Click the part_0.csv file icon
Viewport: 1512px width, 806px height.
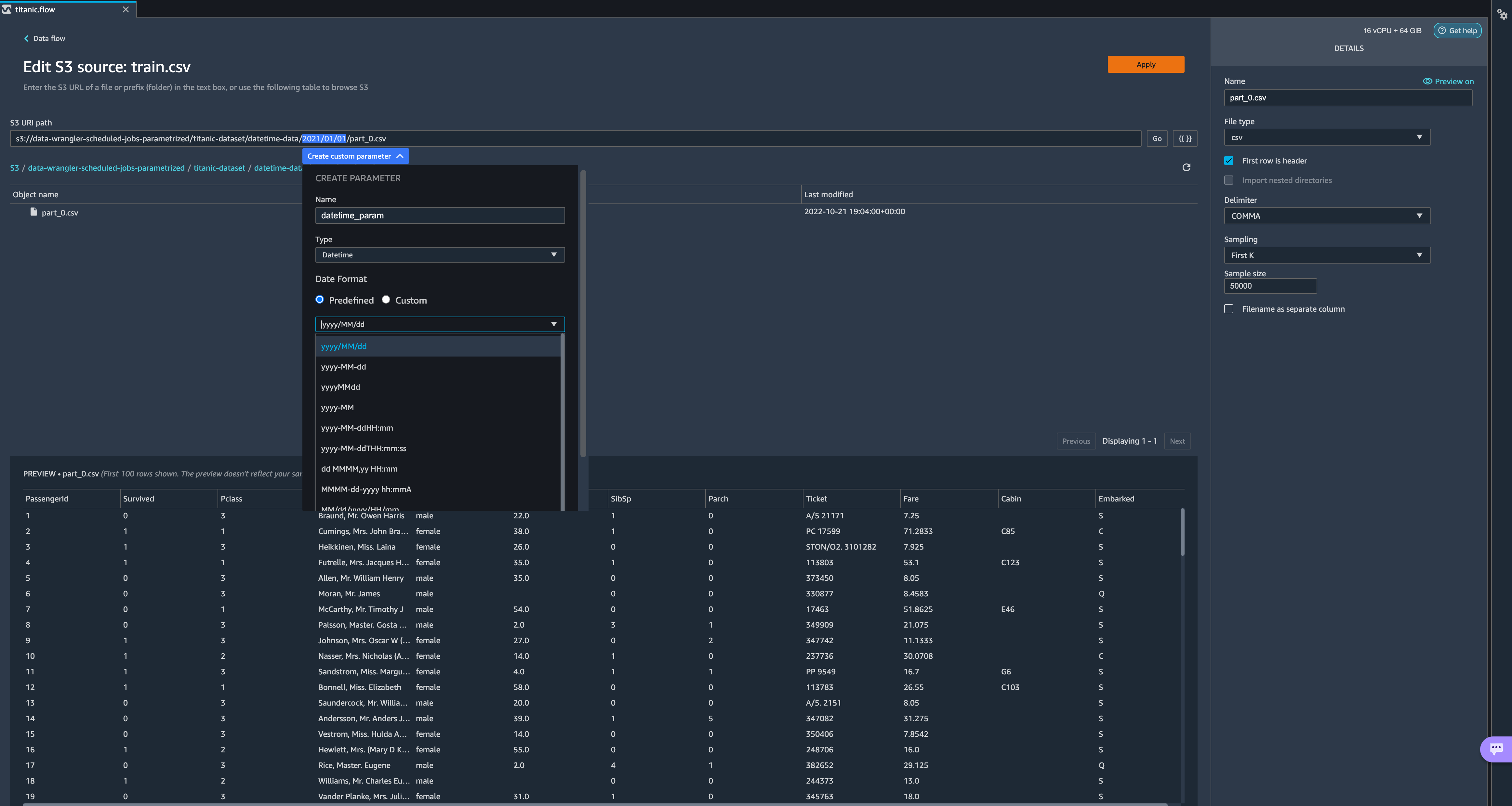point(33,212)
